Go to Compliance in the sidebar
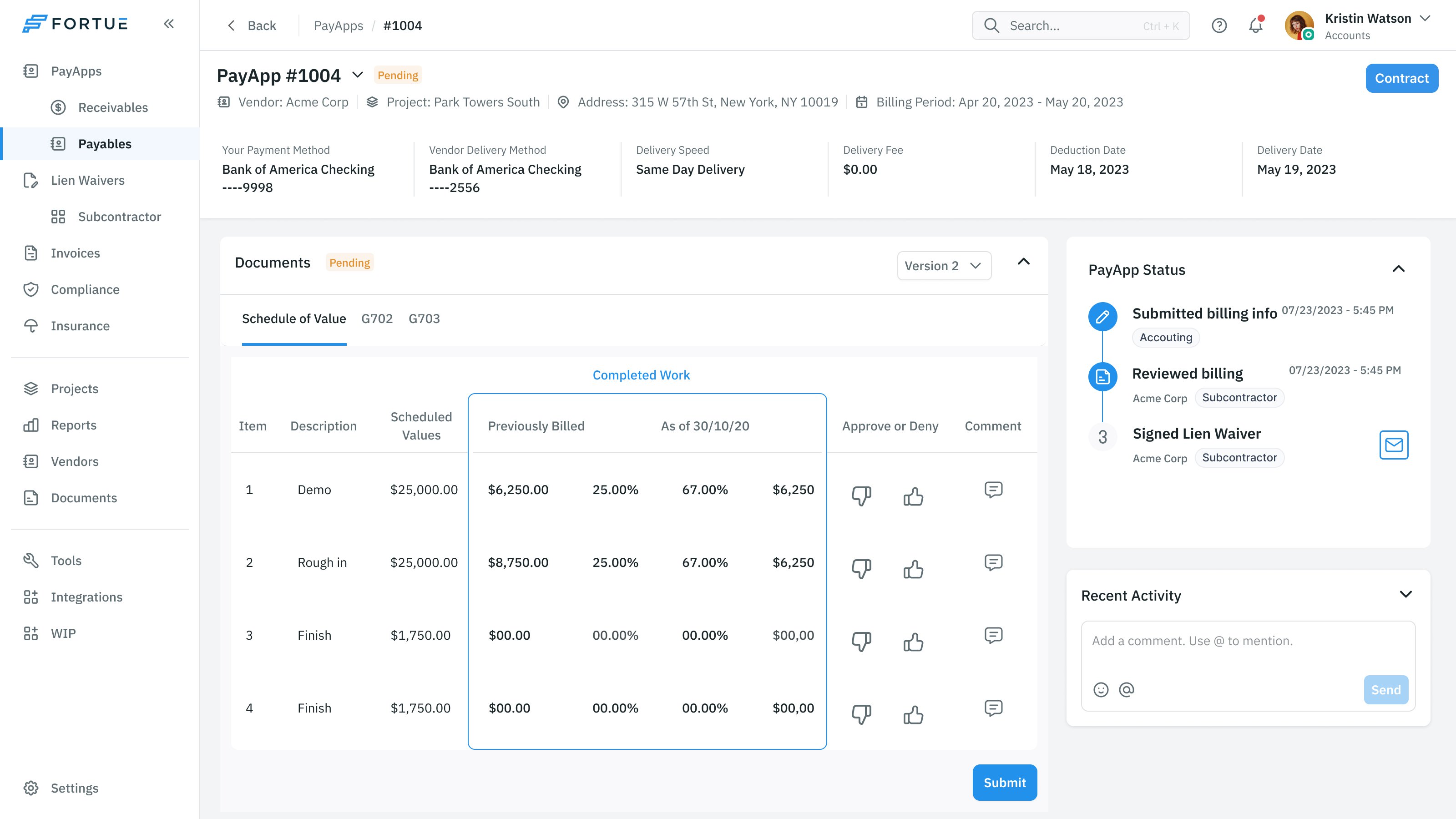The height and width of the screenshot is (819, 1456). (85, 289)
